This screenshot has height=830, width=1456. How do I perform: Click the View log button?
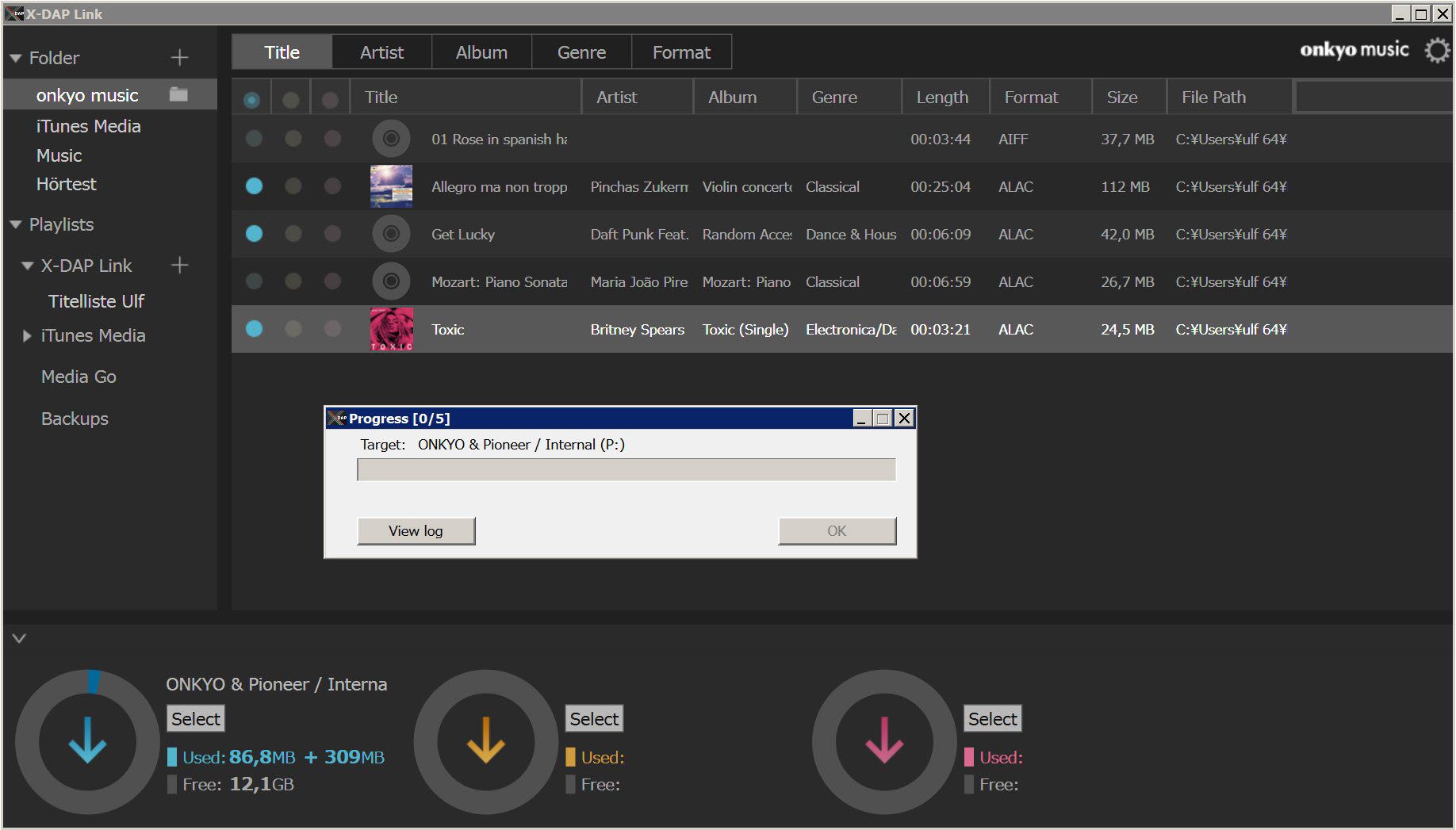(x=416, y=531)
